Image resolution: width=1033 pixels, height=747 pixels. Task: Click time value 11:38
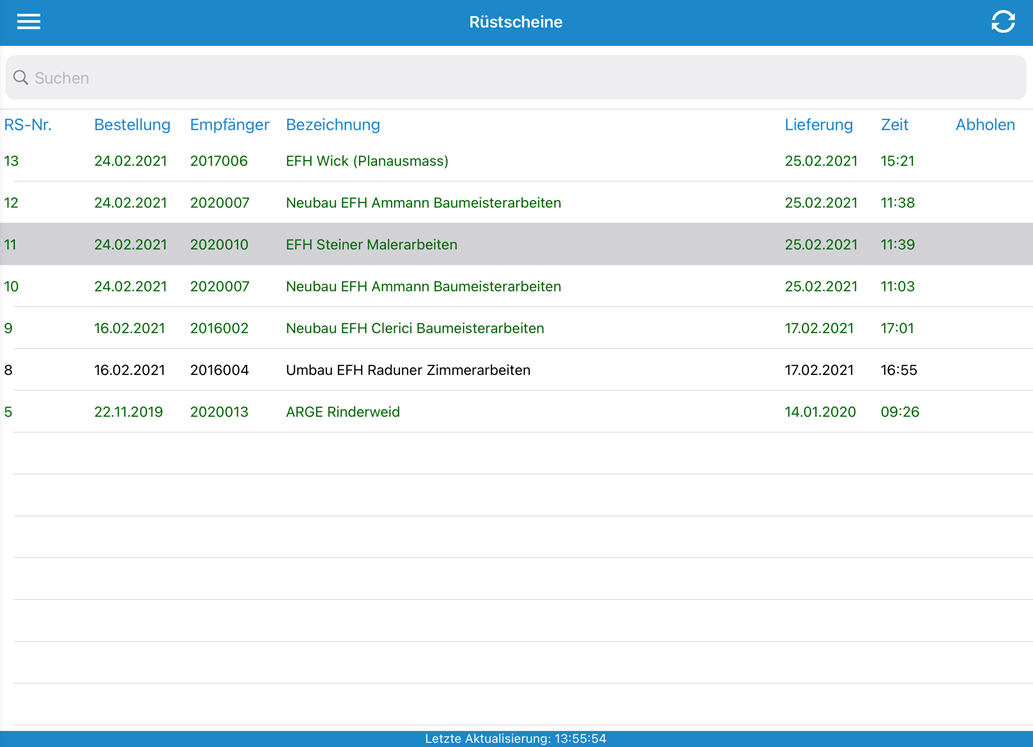(897, 203)
